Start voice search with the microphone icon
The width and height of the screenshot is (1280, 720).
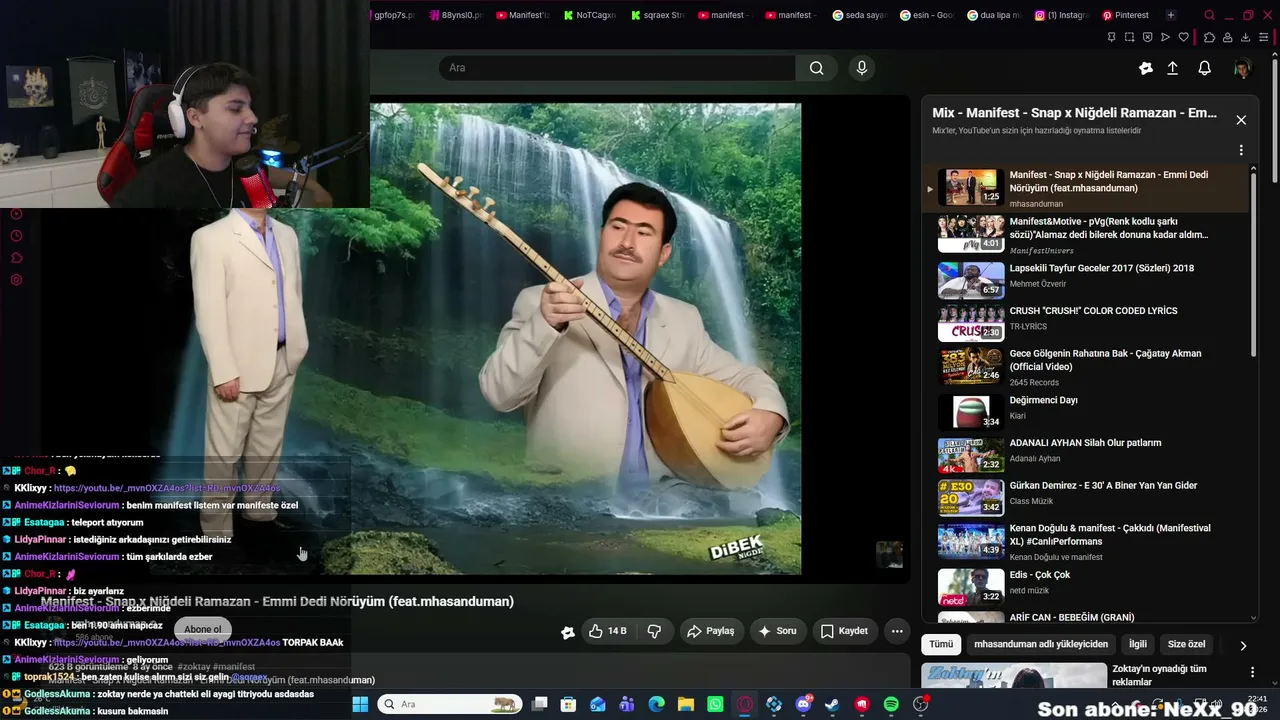(862, 68)
